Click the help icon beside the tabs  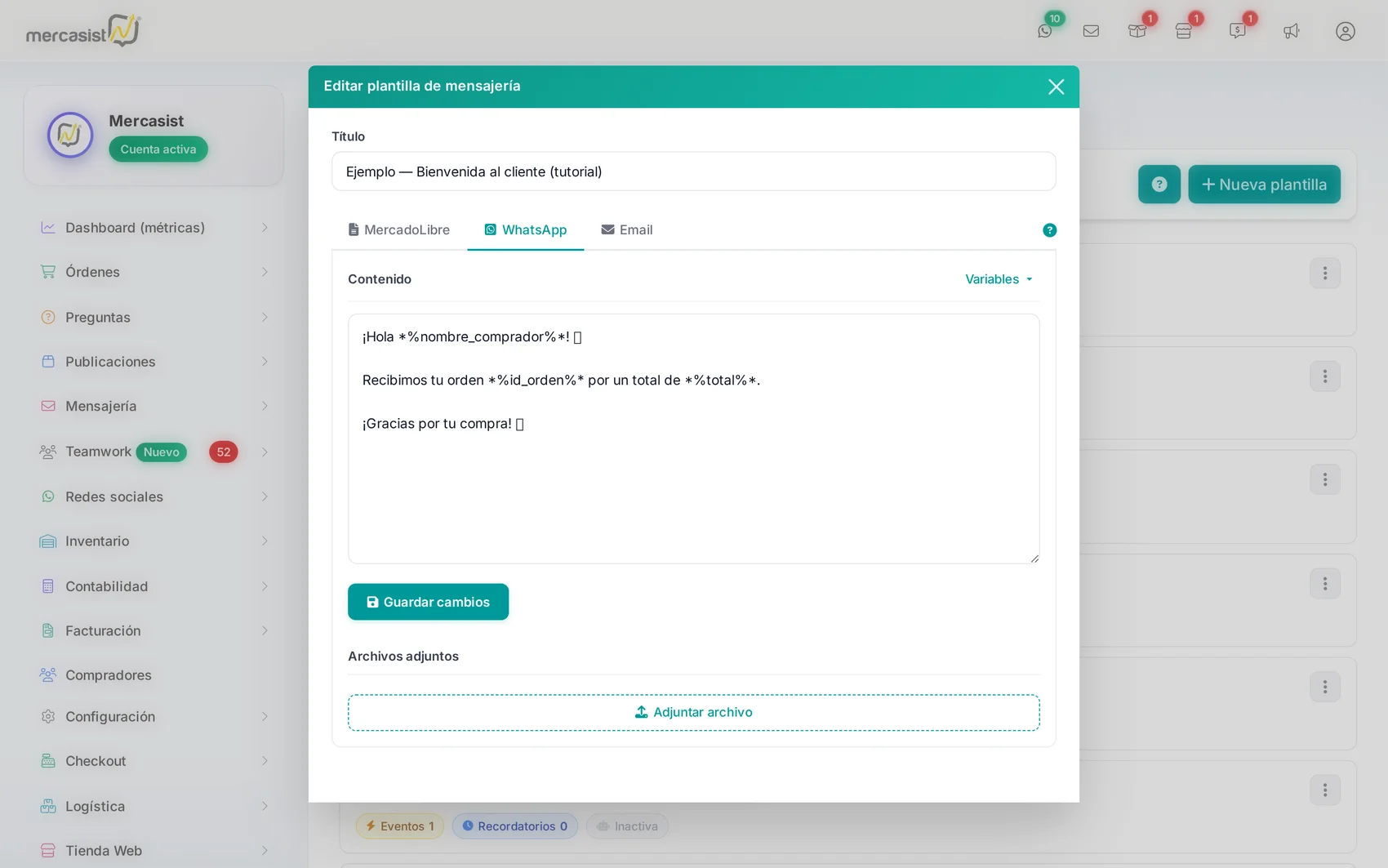point(1050,230)
